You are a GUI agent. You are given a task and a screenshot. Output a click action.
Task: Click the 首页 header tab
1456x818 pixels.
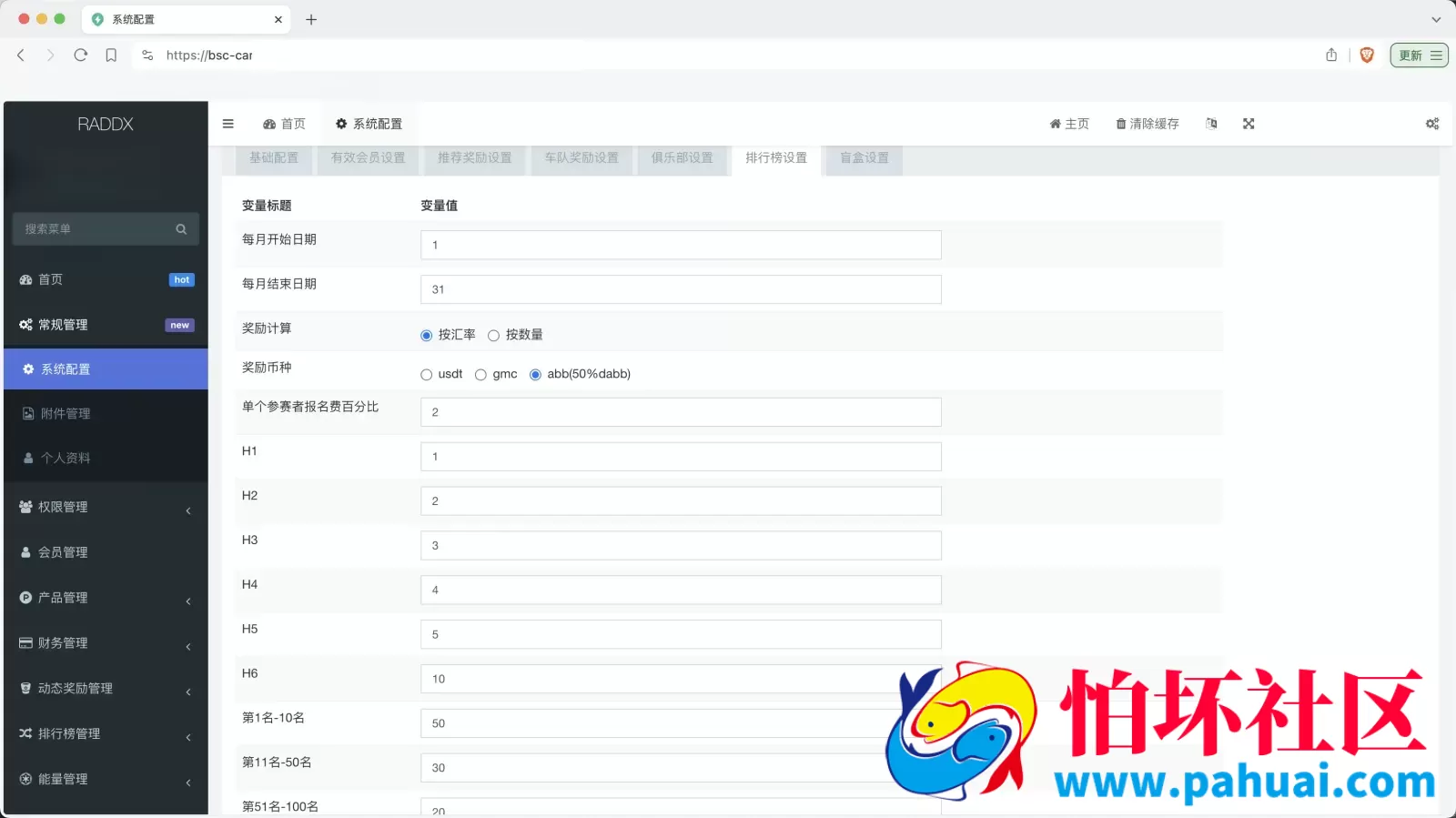tap(285, 124)
